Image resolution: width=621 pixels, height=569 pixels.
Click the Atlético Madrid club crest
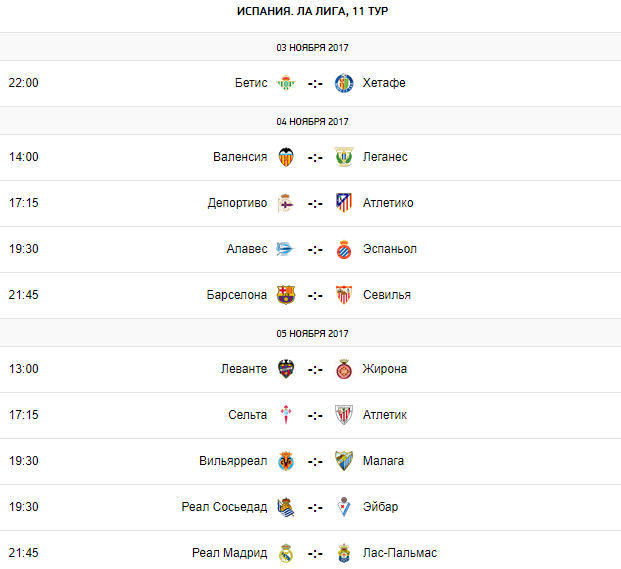(344, 203)
